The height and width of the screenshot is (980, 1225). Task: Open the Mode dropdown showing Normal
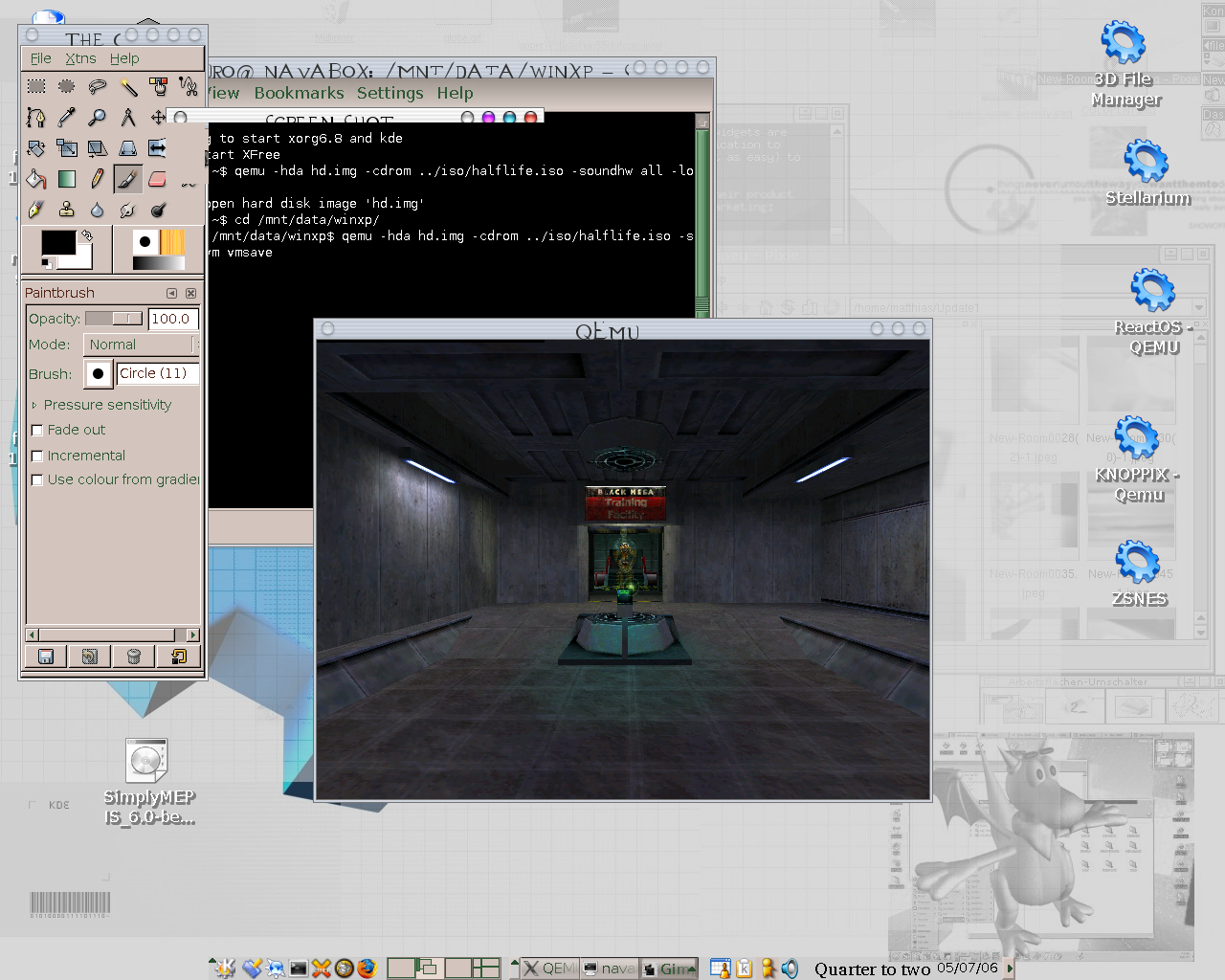click(x=140, y=345)
